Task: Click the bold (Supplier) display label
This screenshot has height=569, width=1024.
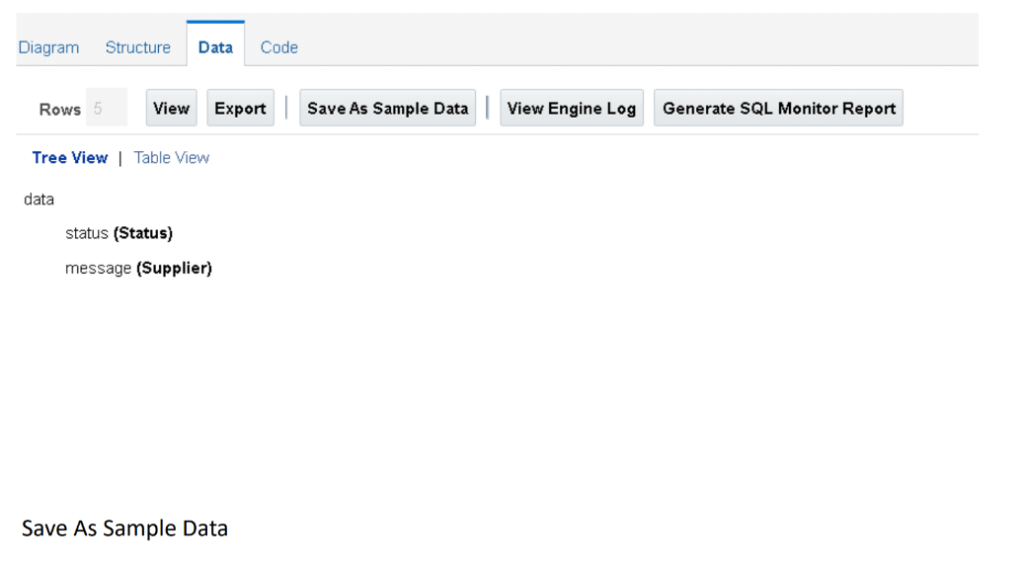Action: coord(174,268)
